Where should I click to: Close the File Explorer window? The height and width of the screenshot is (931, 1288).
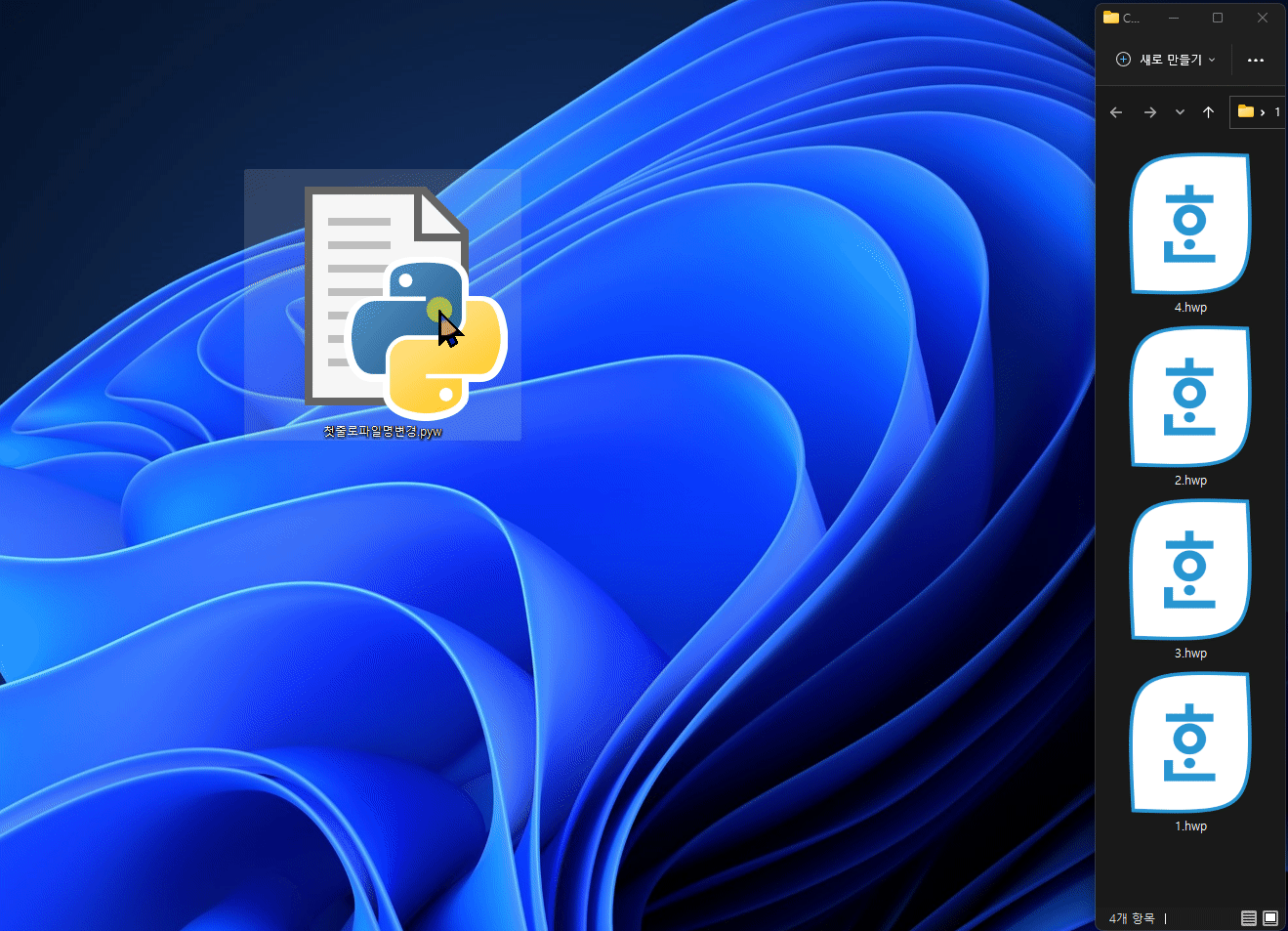point(1263,18)
